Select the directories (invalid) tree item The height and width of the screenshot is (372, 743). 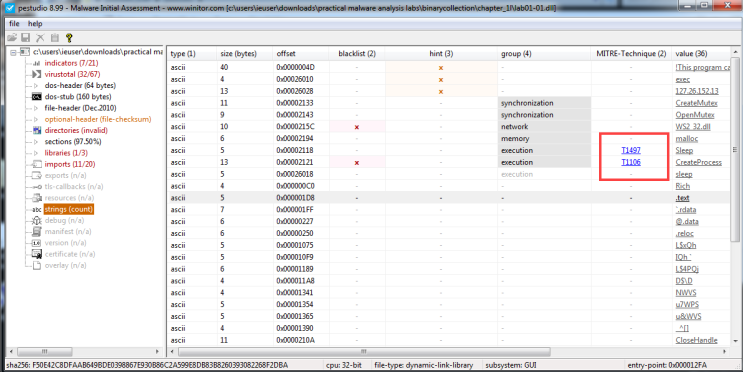coord(76,130)
